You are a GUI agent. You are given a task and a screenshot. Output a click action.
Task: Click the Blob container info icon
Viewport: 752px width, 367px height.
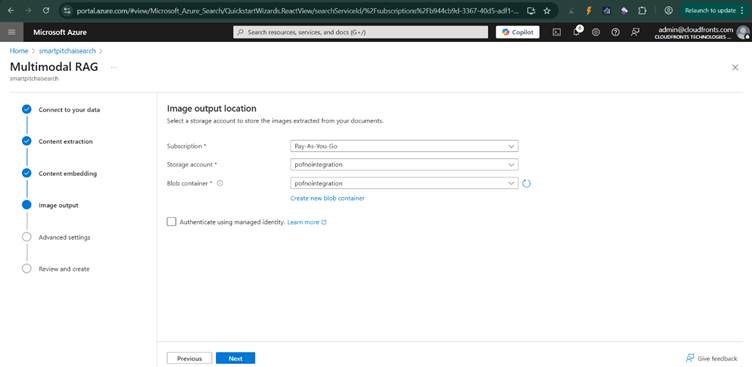220,183
